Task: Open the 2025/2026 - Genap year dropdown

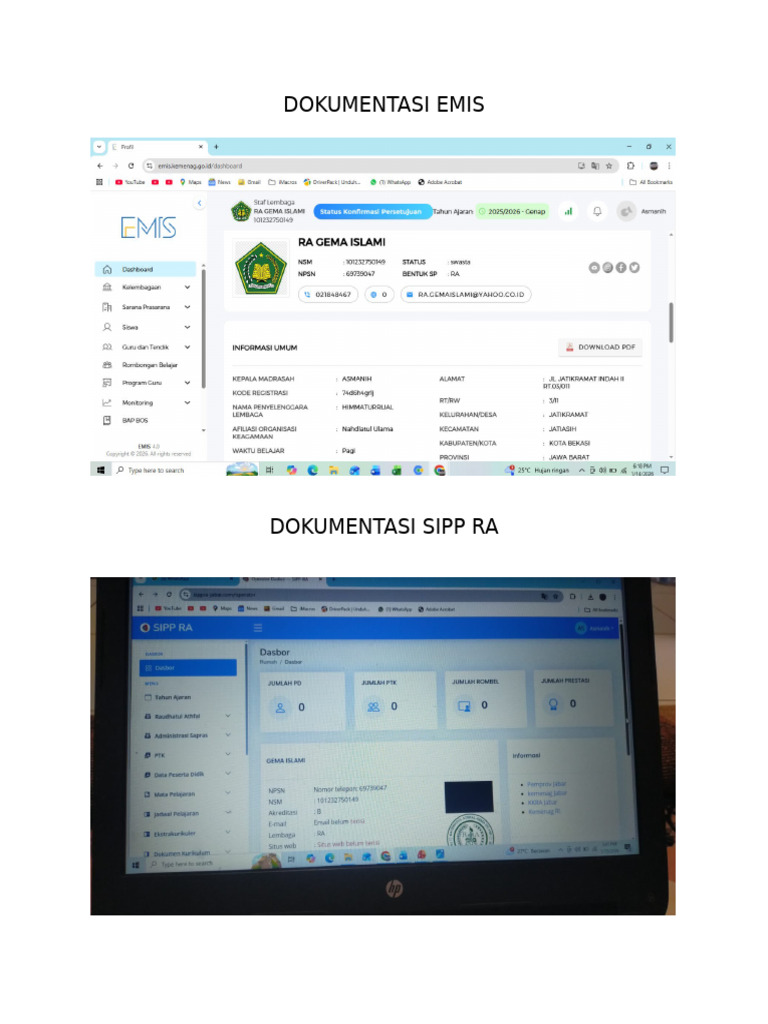Action: pyautogui.click(x=513, y=212)
